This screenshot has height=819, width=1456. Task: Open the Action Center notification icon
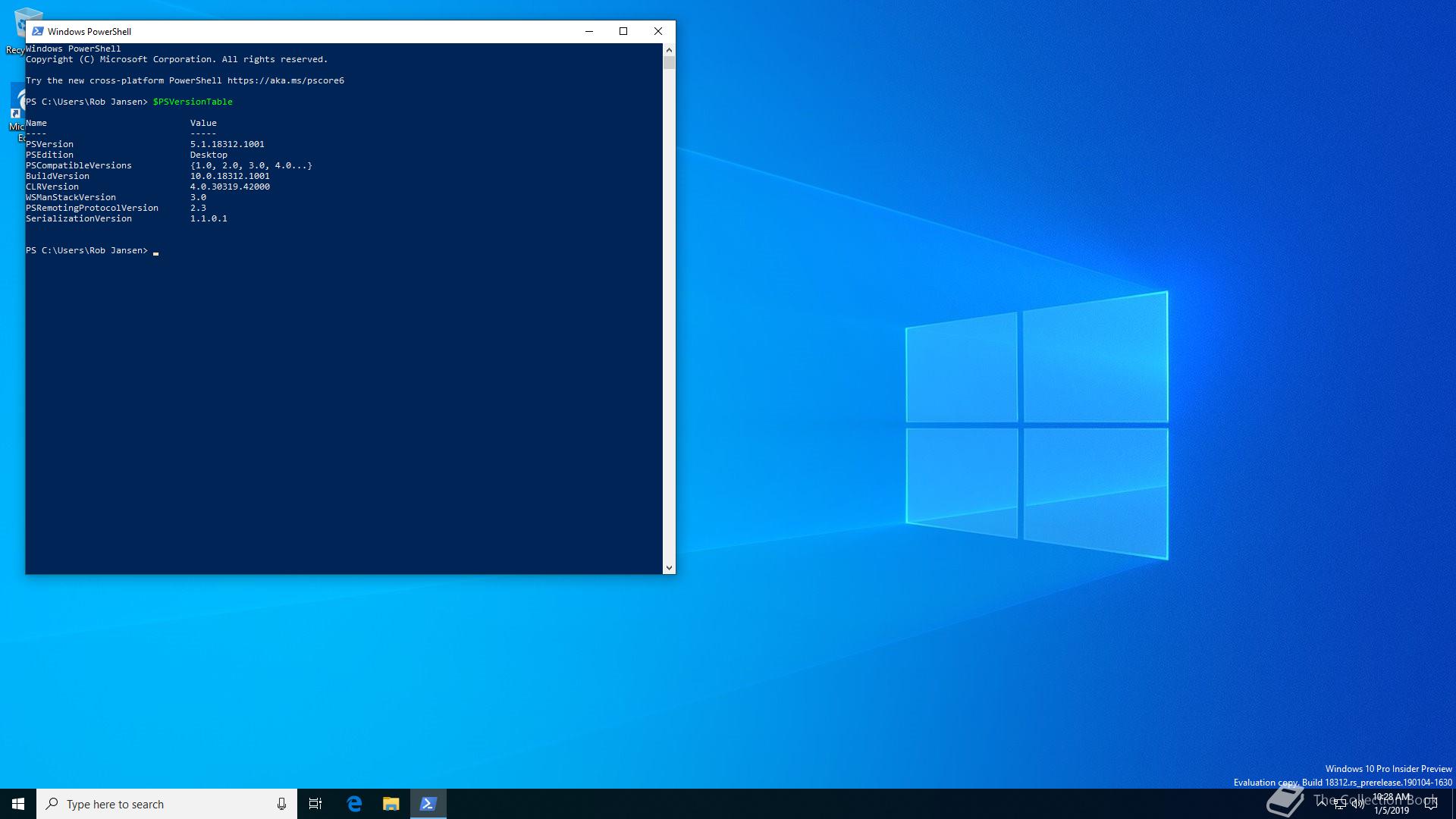click(x=1431, y=804)
